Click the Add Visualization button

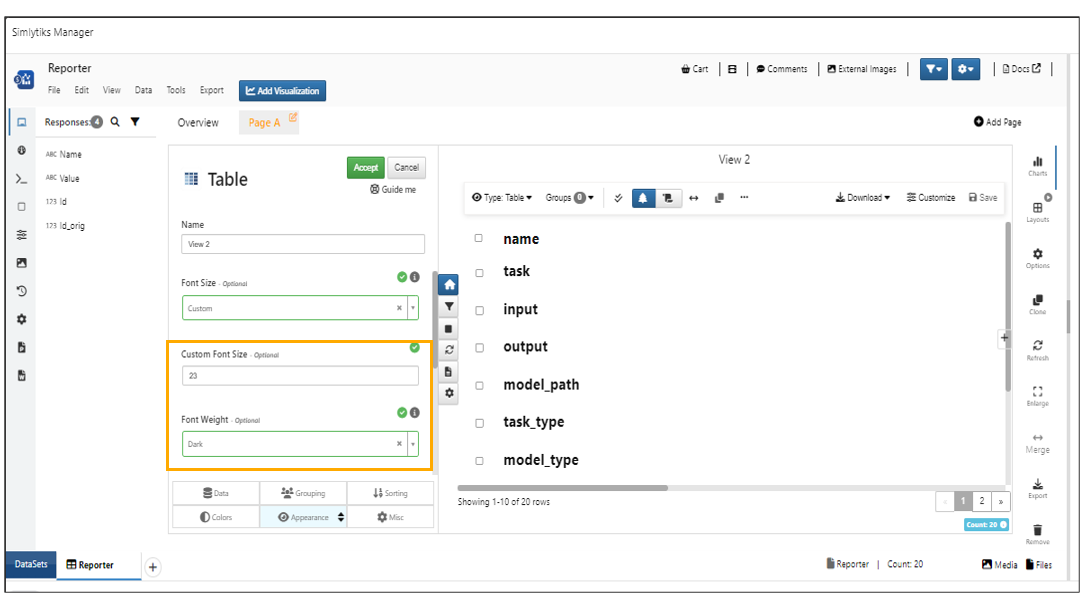(x=282, y=91)
